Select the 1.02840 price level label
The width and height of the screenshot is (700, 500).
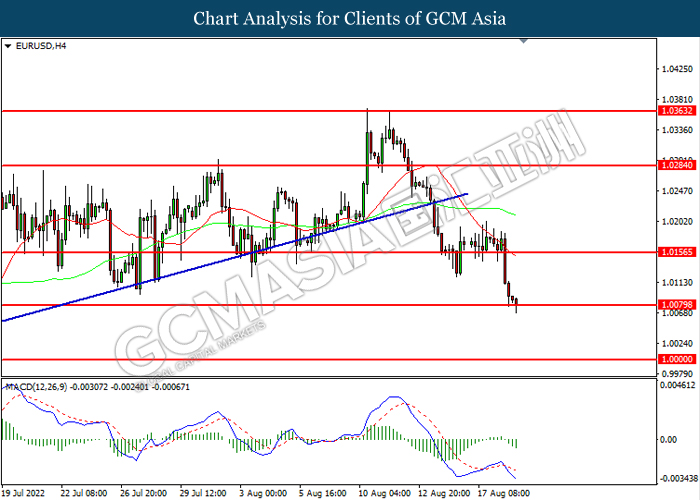(x=677, y=165)
